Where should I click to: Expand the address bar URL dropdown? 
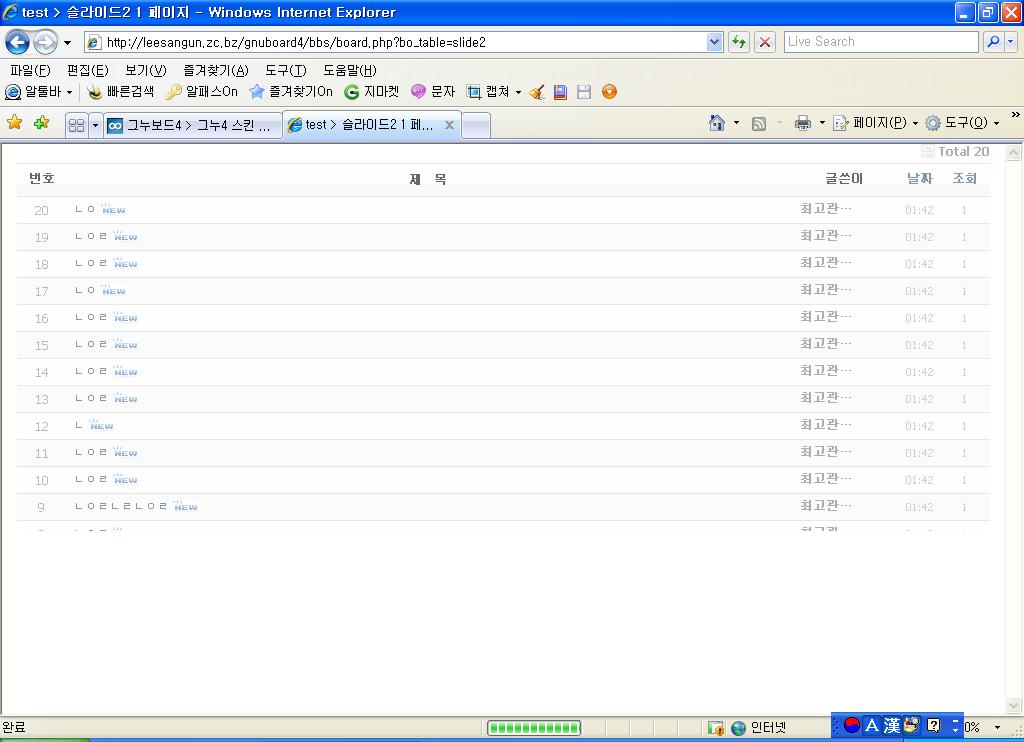tap(715, 42)
